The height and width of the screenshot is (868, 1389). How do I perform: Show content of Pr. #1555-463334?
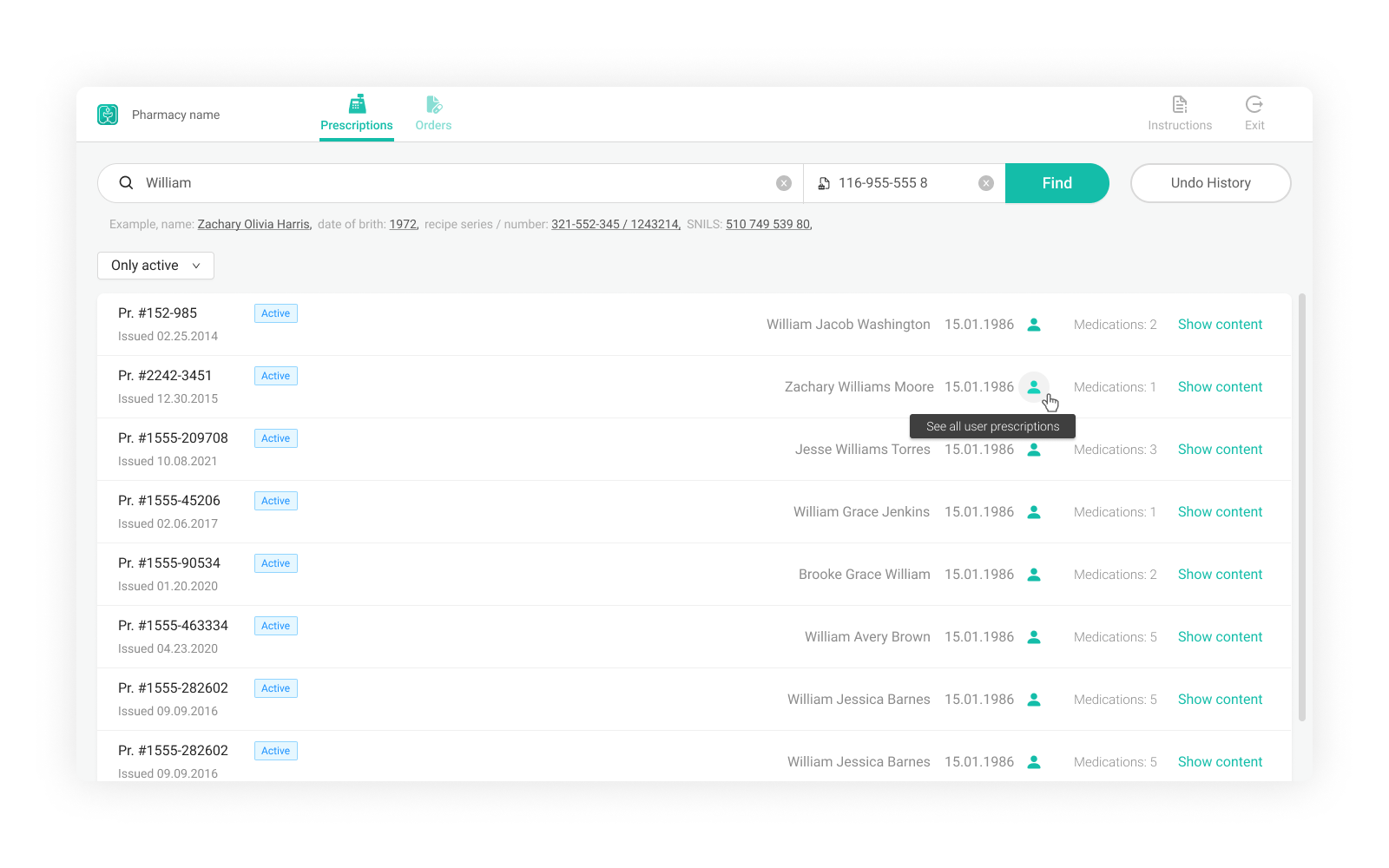(x=1220, y=637)
